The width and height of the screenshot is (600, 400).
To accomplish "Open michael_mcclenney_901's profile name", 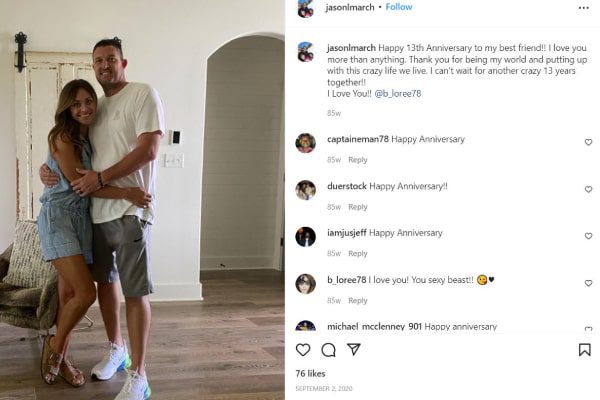I will coord(374,327).
